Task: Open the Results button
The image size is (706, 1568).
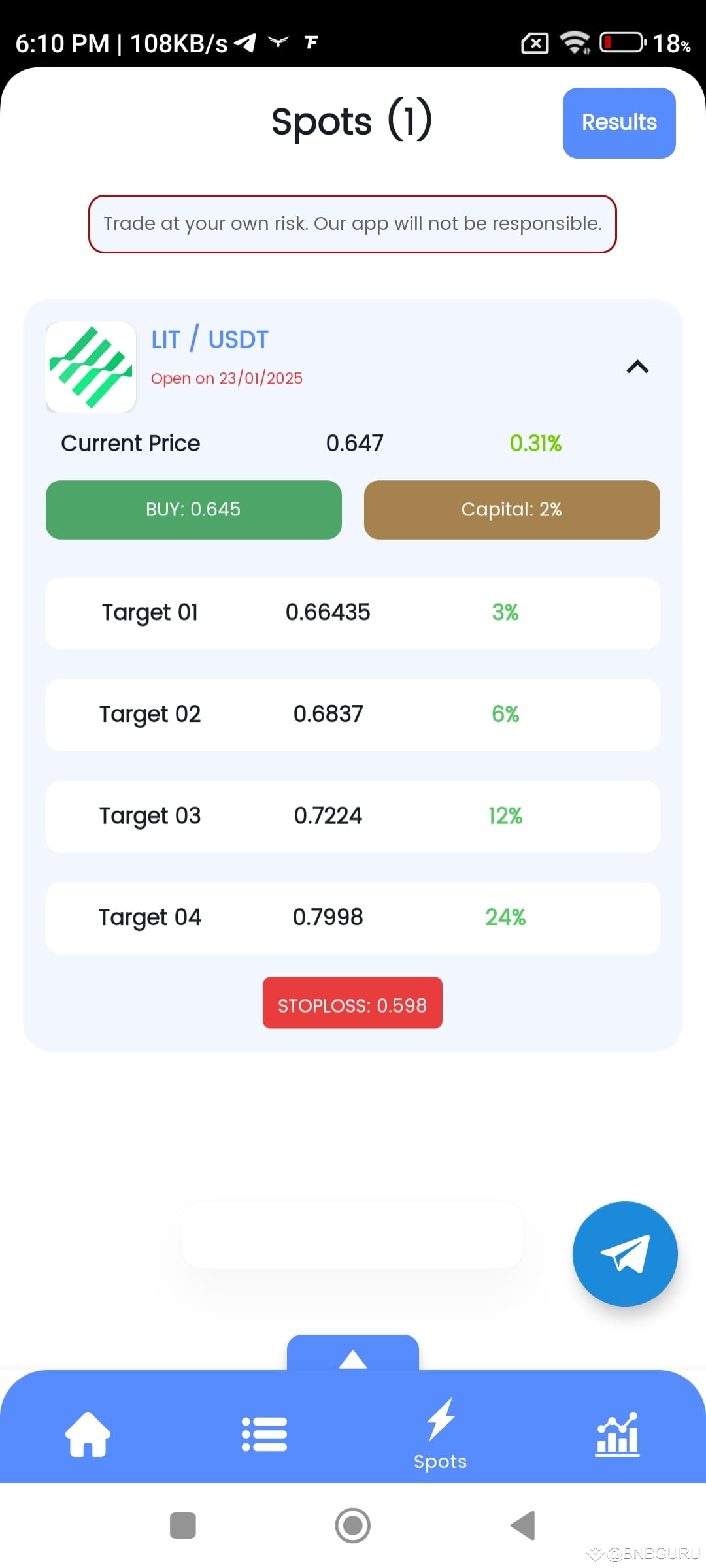Action: (619, 123)
